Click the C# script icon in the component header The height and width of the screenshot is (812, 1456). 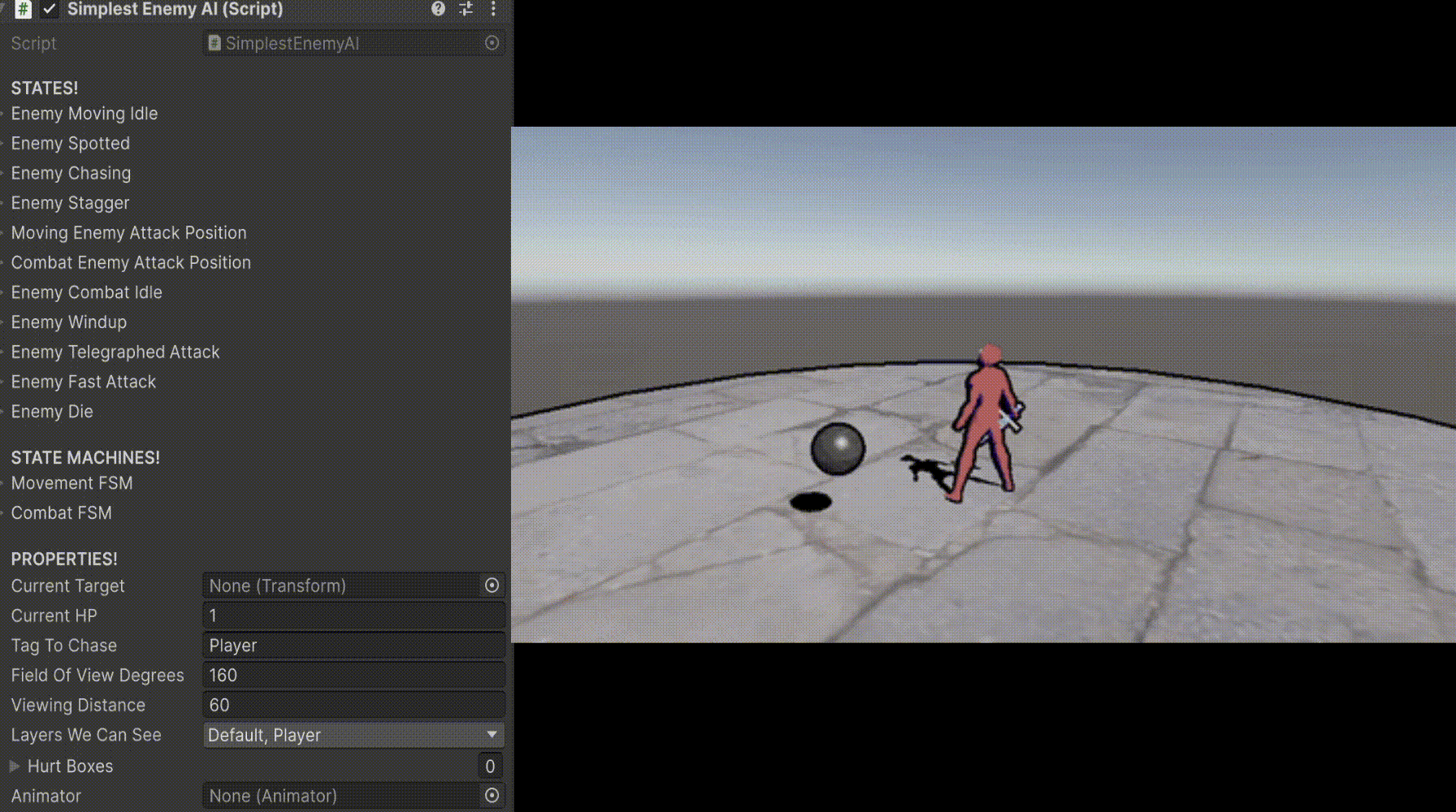[24, 9]
